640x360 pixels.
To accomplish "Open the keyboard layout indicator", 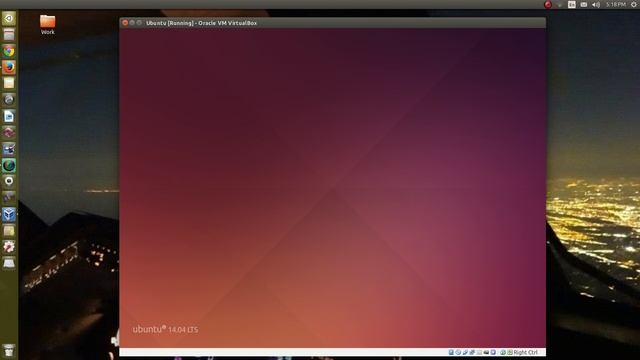I will click(571, 4).
